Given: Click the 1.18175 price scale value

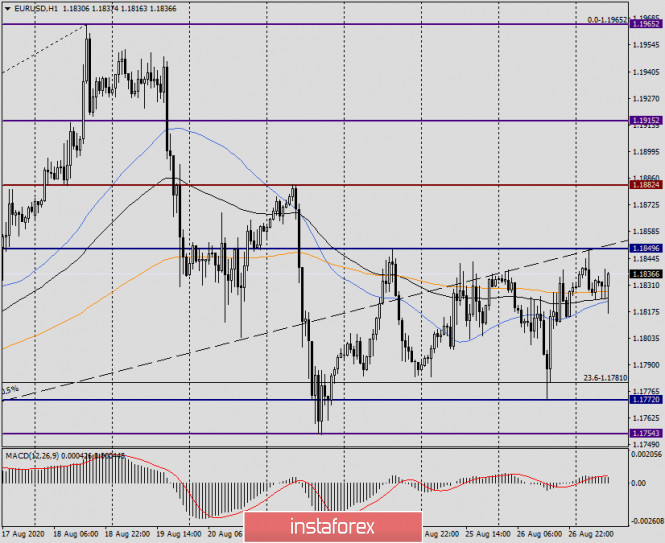Looking at the screenshot, I should [646, 312].
